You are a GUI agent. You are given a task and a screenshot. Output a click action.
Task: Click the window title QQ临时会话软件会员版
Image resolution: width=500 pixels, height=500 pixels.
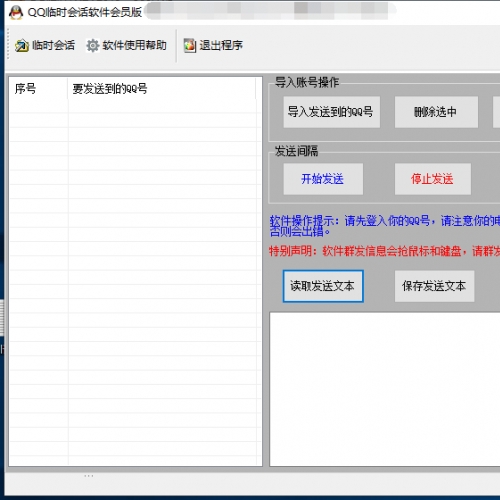[x=85, y=12]
